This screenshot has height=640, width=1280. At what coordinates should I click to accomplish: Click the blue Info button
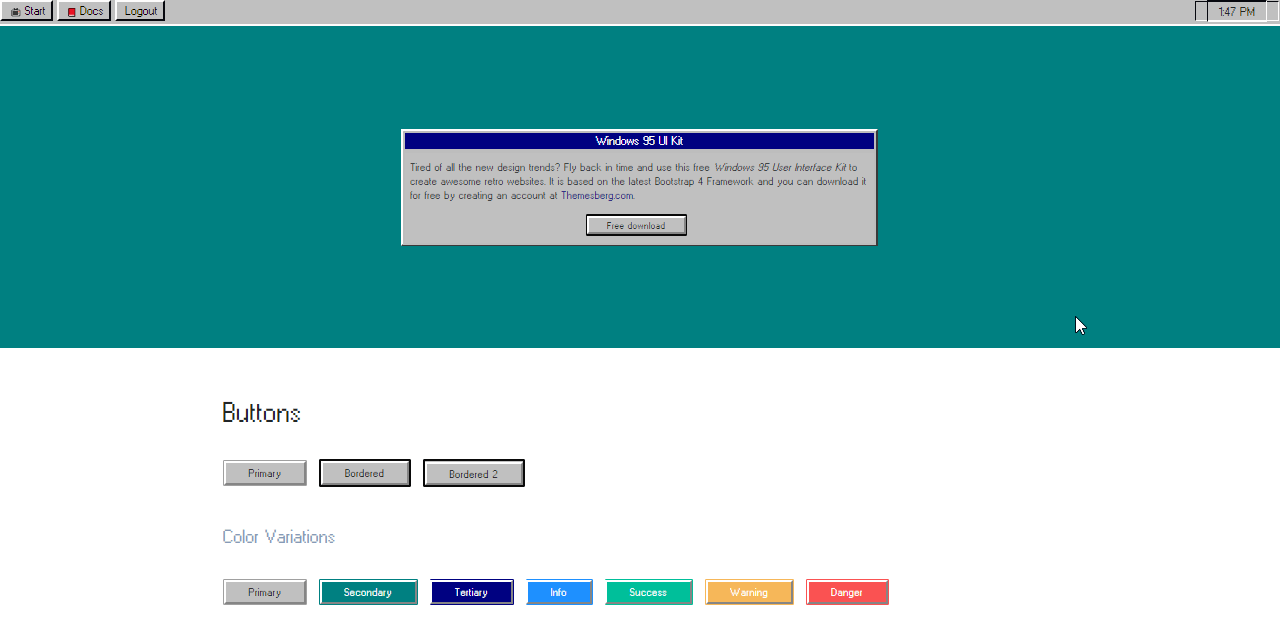pos(559,592)
